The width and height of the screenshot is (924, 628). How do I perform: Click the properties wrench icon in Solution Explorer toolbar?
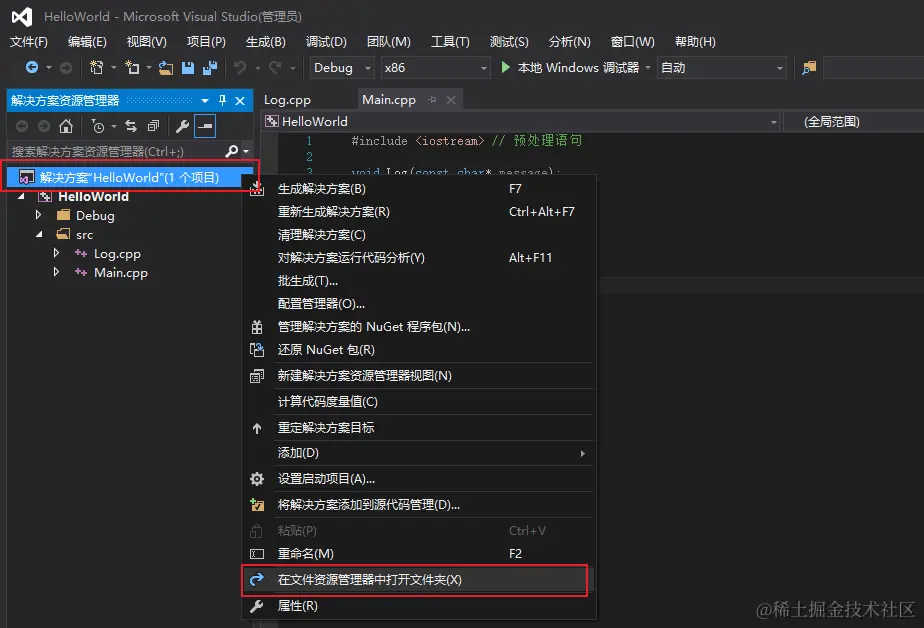pos(182,126)
